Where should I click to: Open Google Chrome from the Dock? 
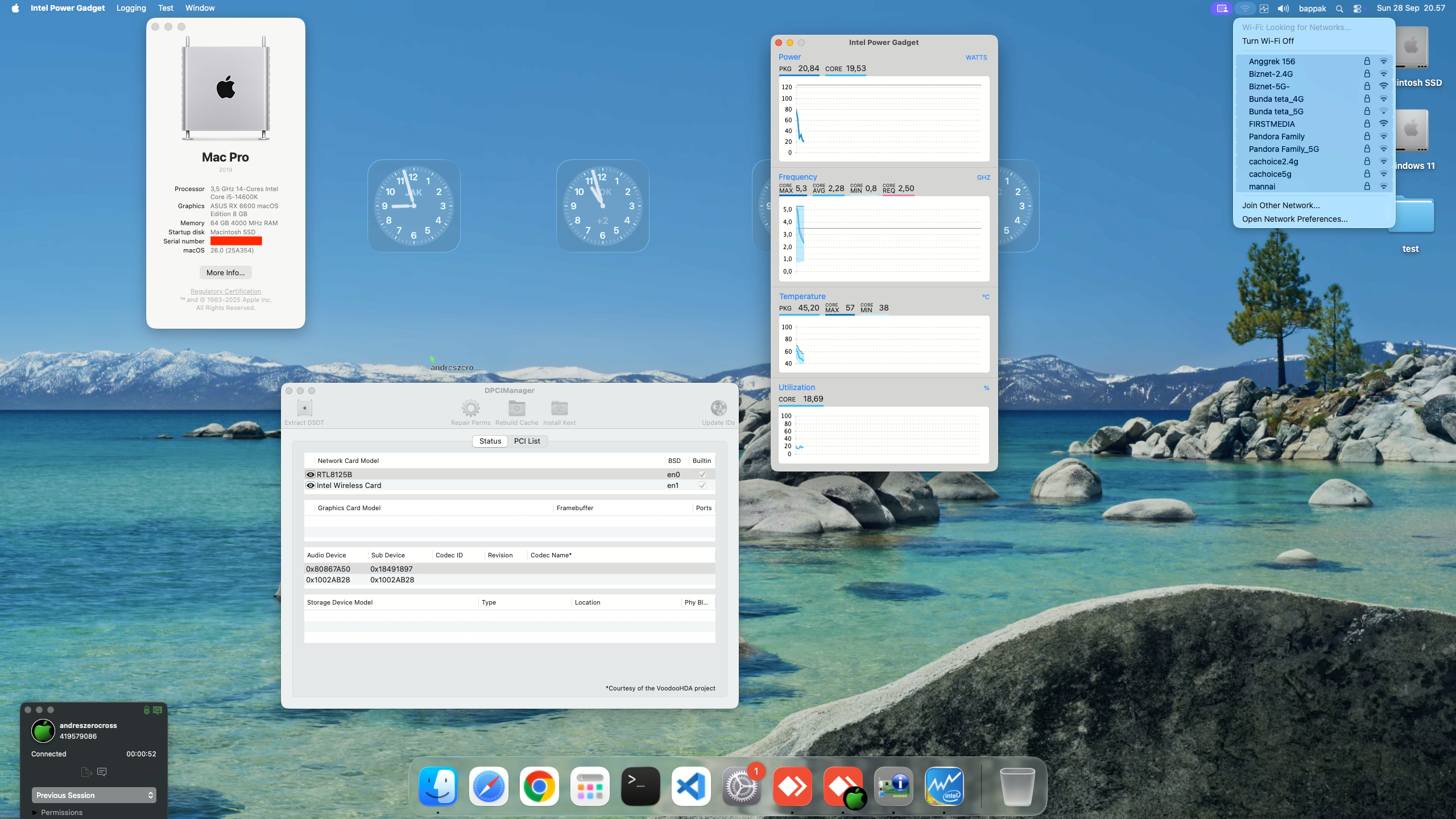click(539, 787)
